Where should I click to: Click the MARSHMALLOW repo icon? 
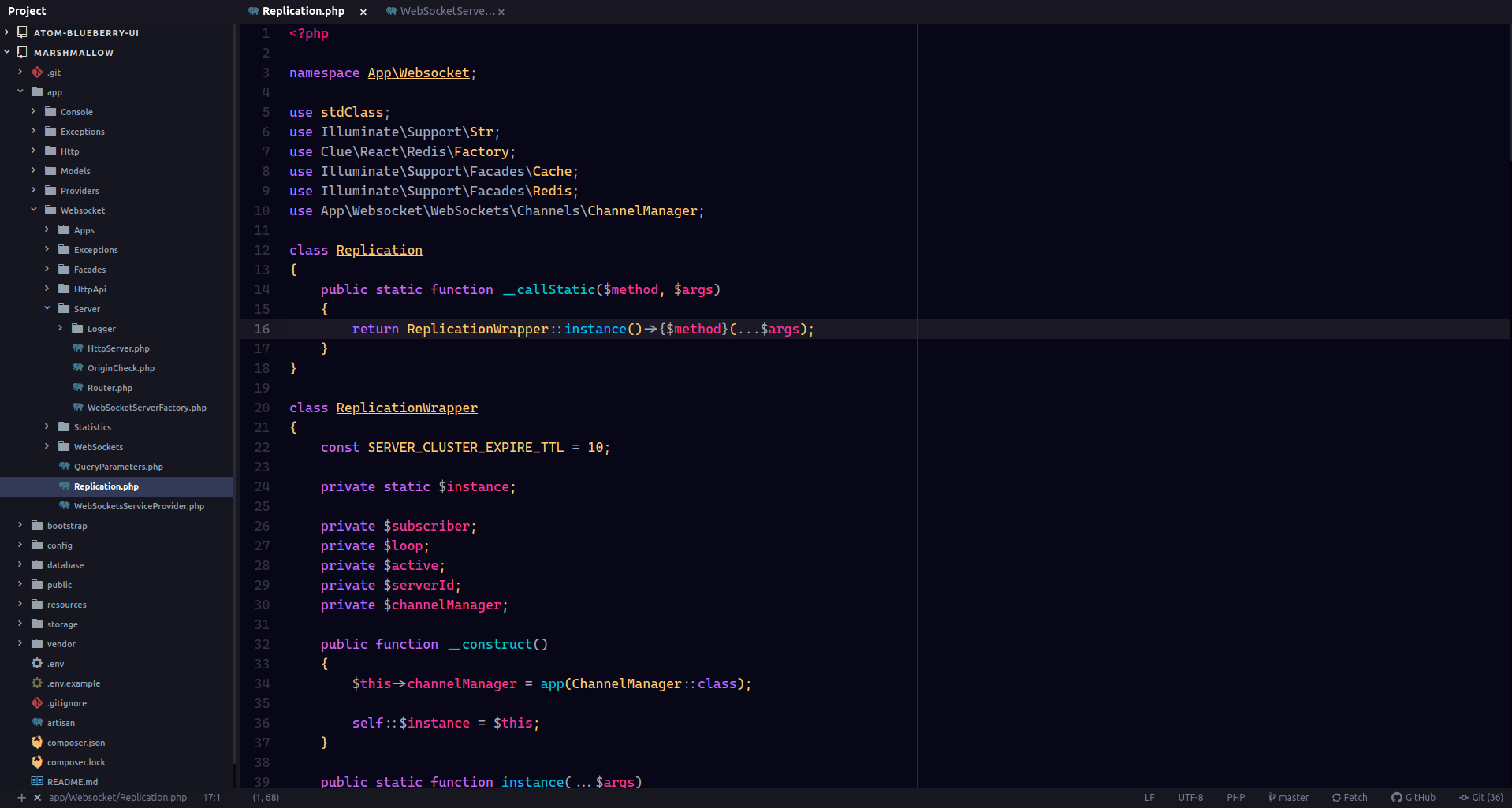coord(22,51)
